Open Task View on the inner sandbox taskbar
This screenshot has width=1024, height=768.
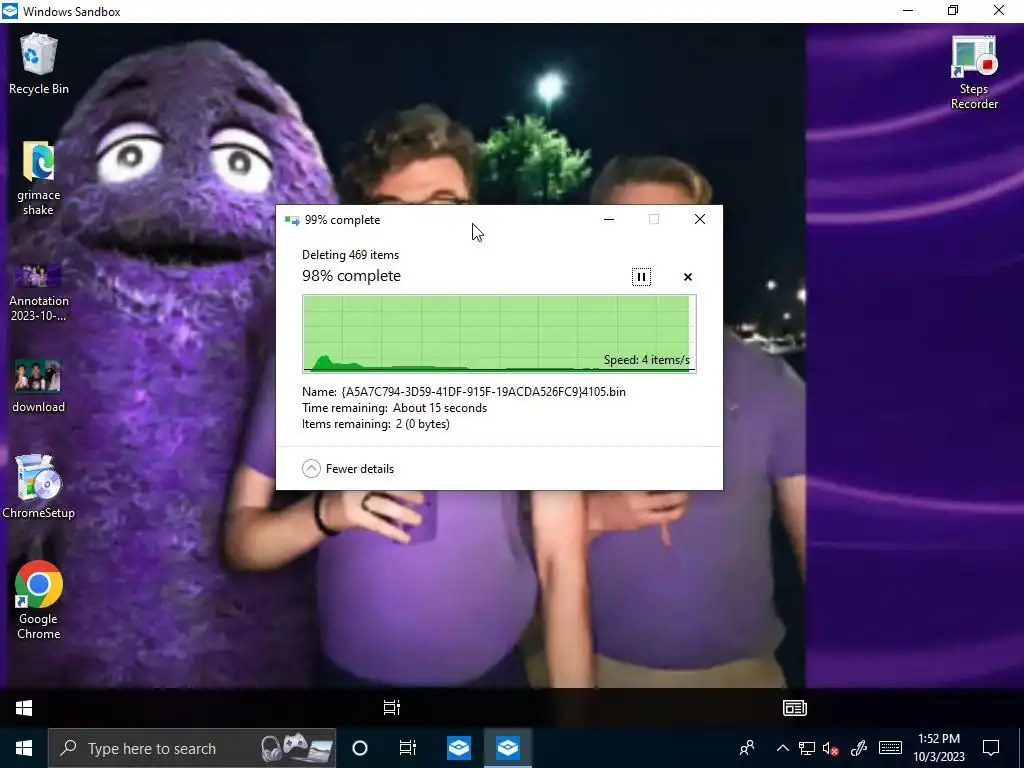pos(392,707)
